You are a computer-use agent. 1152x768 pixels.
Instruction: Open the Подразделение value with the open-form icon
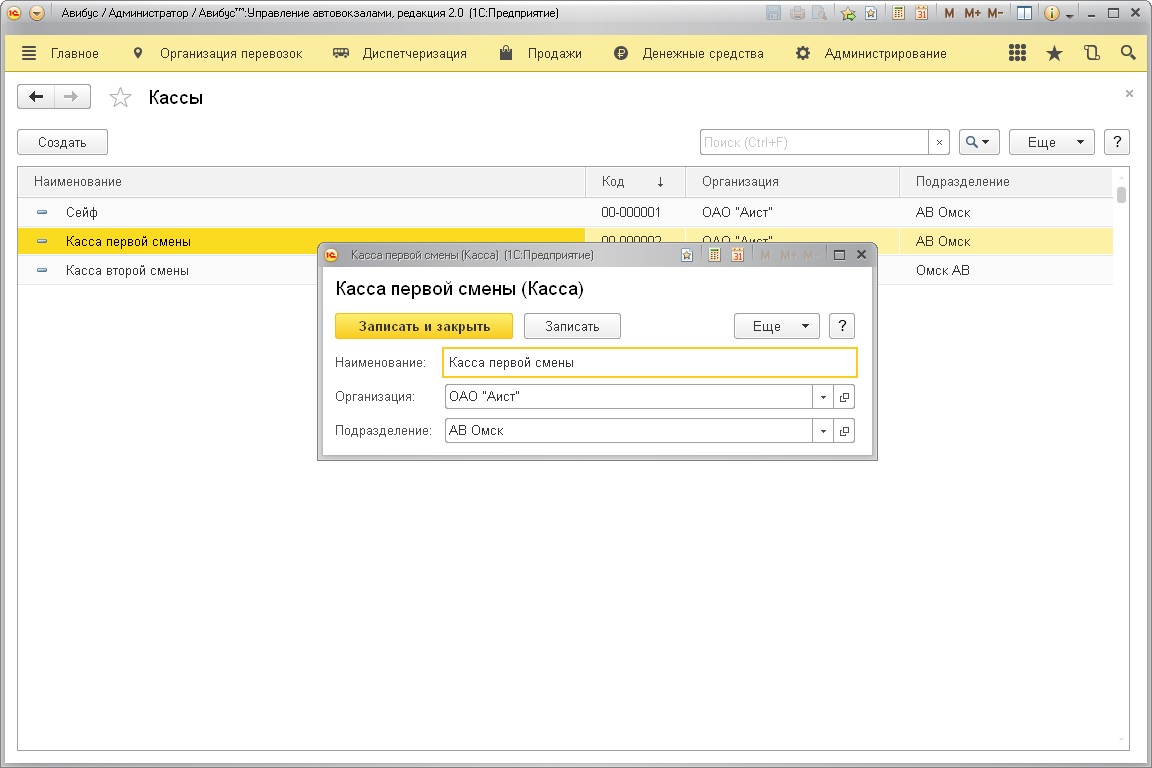point(844,431)
